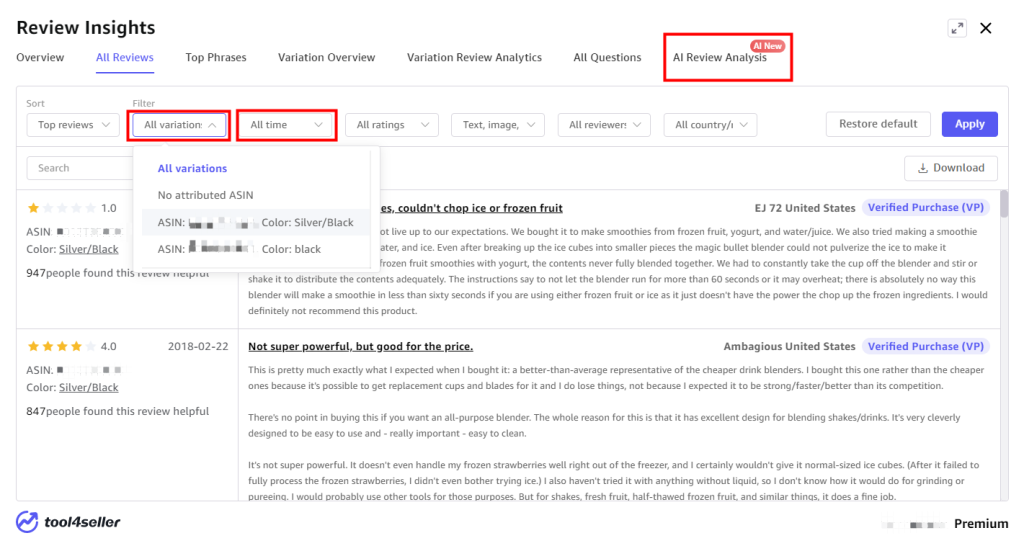Close the Review Insights panel
Image resolution: width=1024 pixels, height=546 pixels.
click(985, 28)
